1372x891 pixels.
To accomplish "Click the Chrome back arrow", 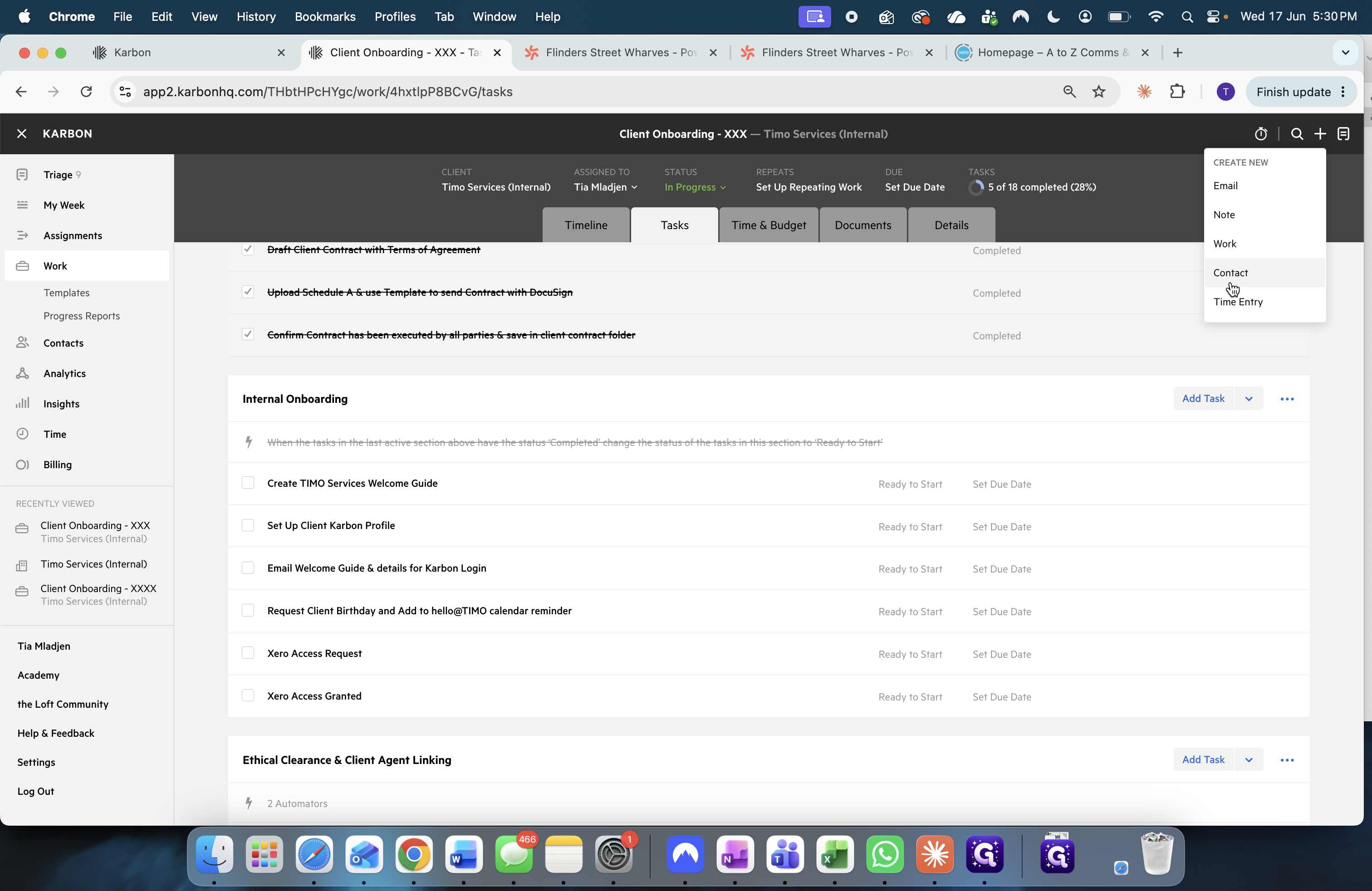I will [21, 92].
